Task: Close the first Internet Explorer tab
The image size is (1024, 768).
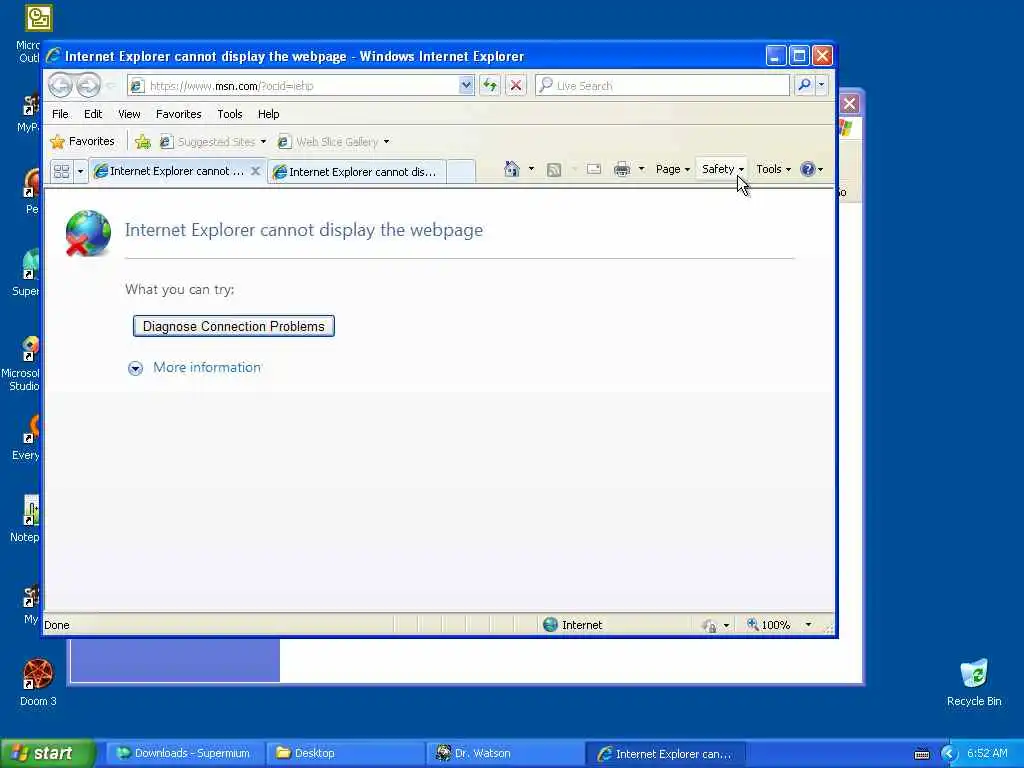Action: coord(256,170)
